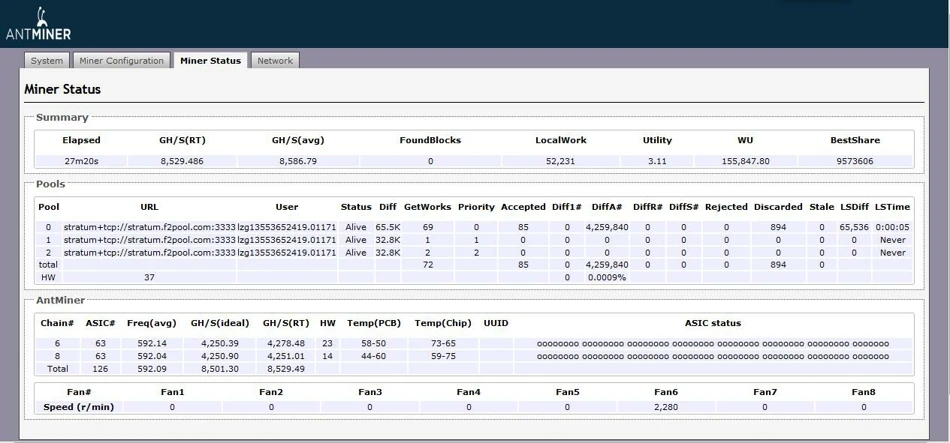
Task: Click WU value 155,847.80
Action: pyautogui.click(x=745, y=161)
